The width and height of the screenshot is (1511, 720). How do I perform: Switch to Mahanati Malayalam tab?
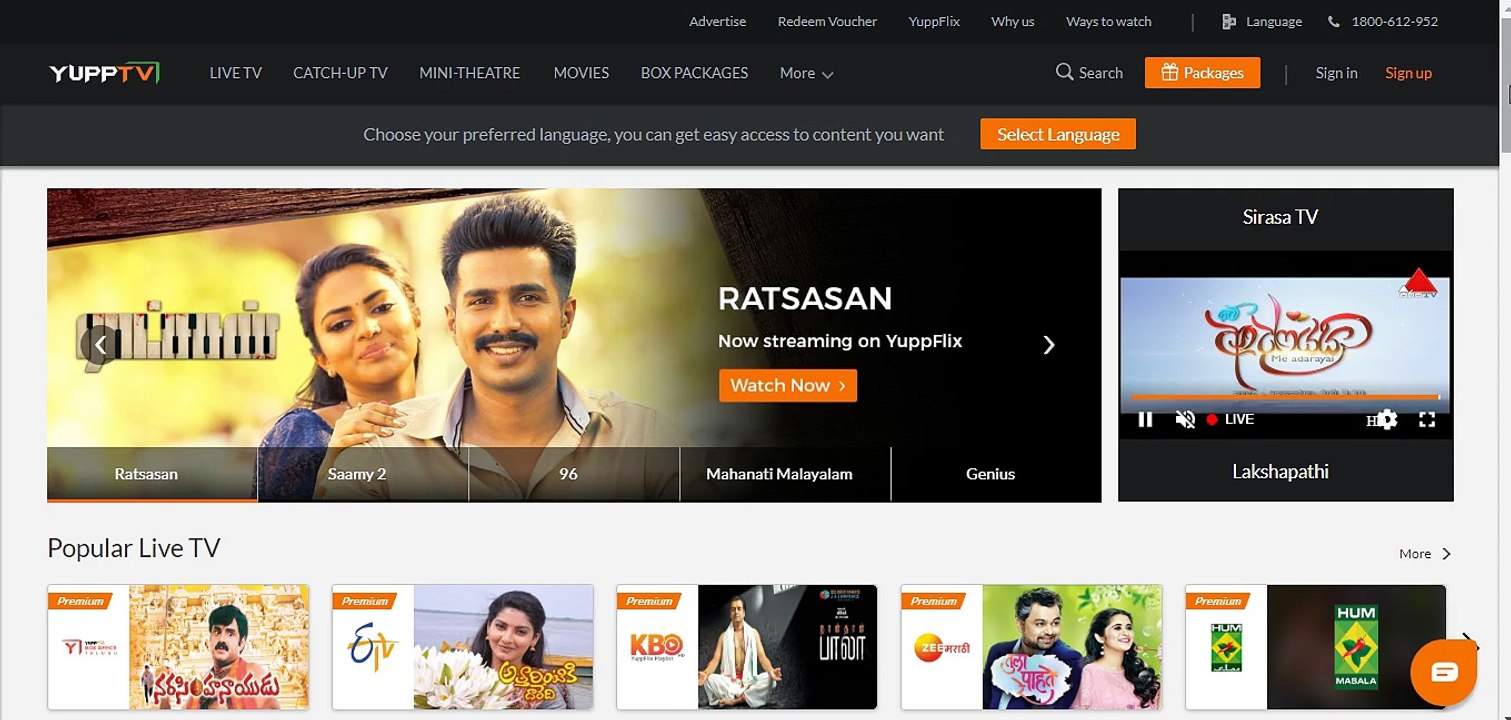click(785, 474)
